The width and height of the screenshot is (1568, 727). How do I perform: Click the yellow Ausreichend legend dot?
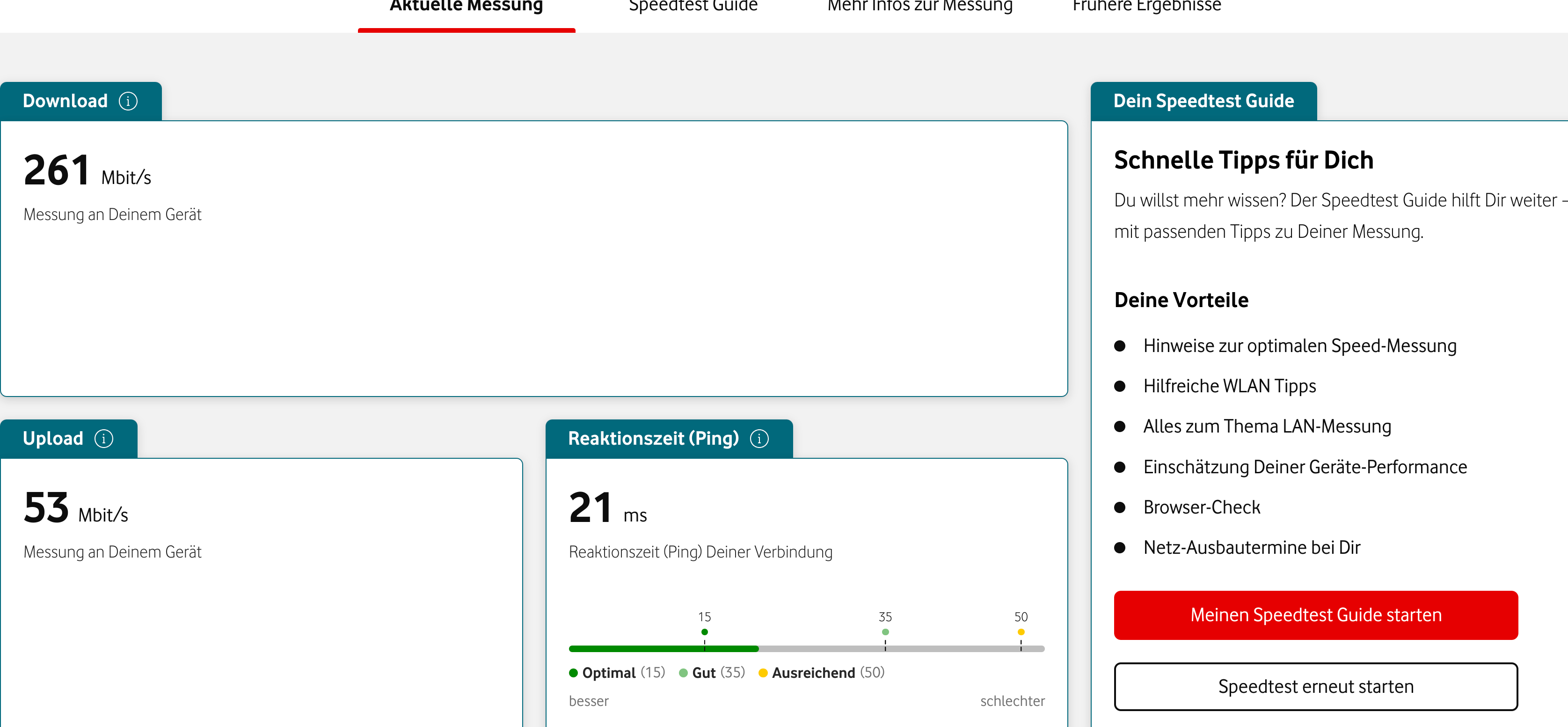coord(763,673)
